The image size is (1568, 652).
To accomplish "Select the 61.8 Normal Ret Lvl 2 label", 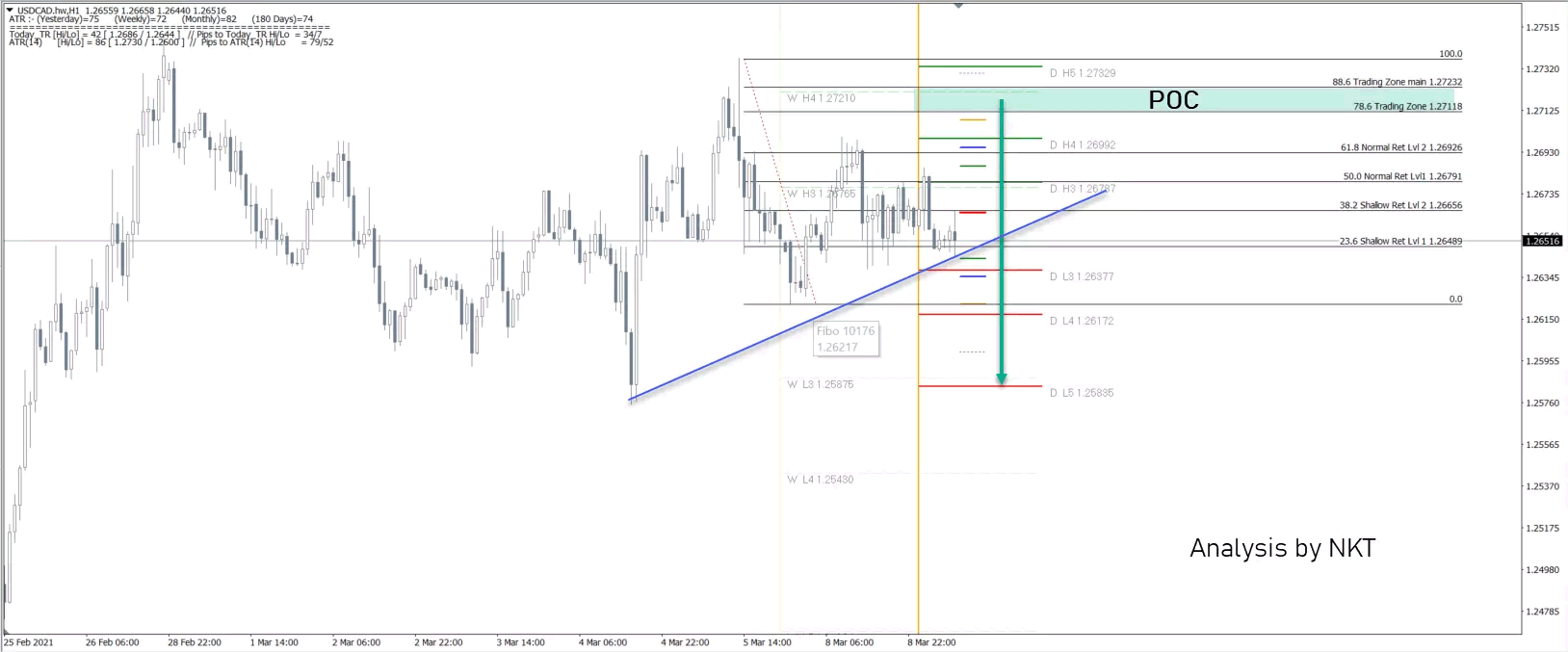I will [1401, 148].
